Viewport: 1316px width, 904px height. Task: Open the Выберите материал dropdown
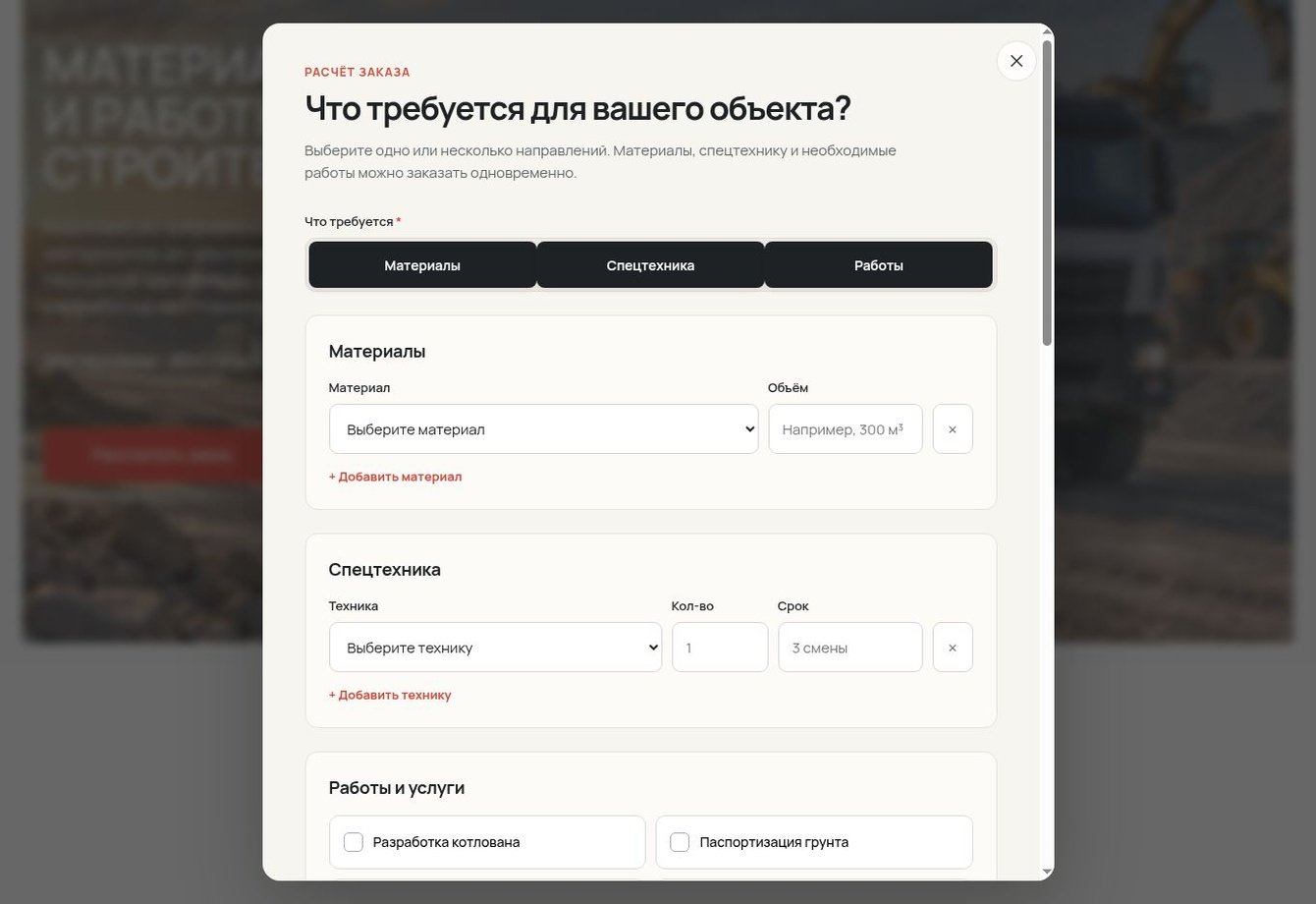click(x=543, y=429)
